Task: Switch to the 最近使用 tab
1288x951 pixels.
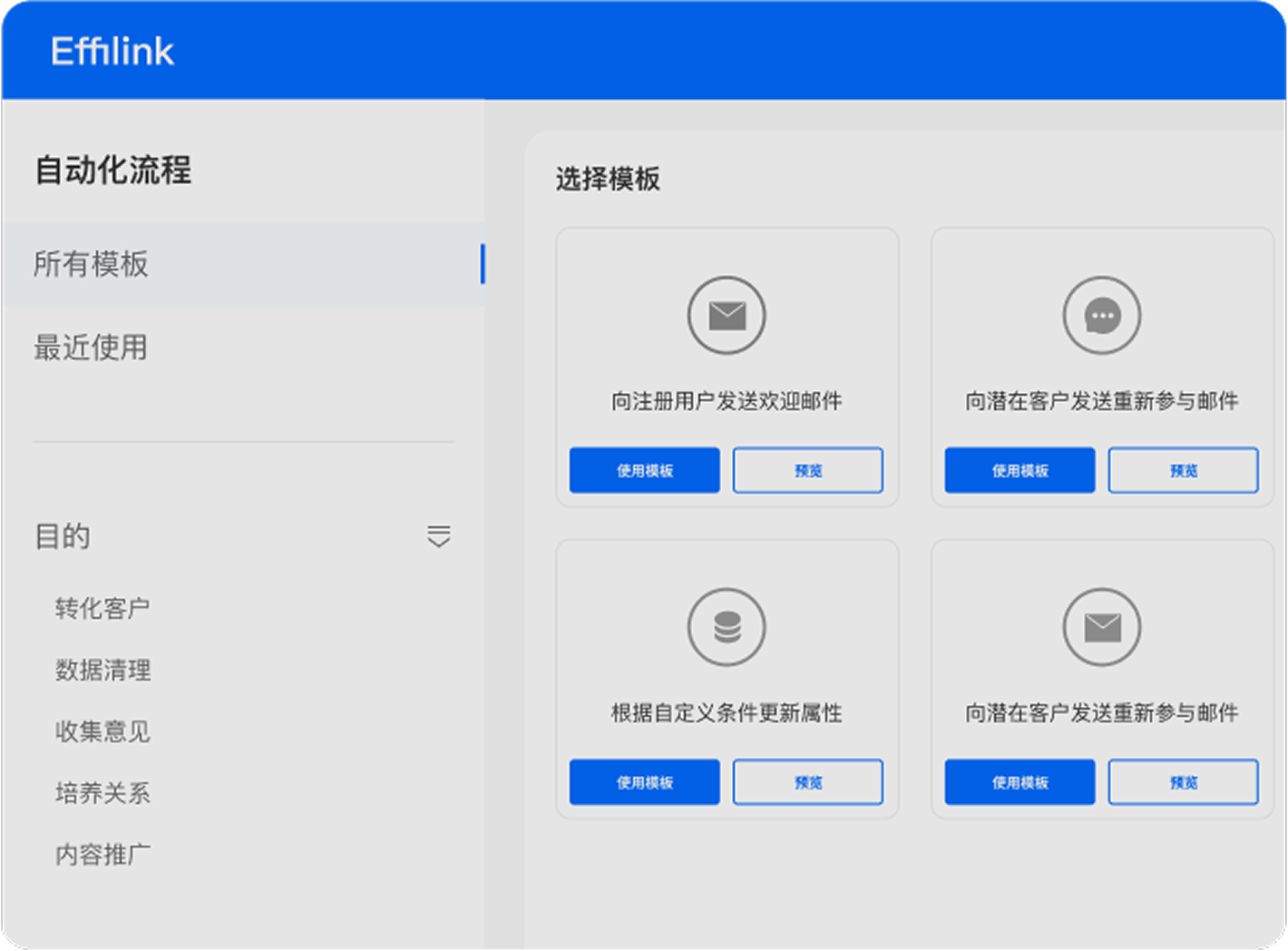Action: point(91,348)
